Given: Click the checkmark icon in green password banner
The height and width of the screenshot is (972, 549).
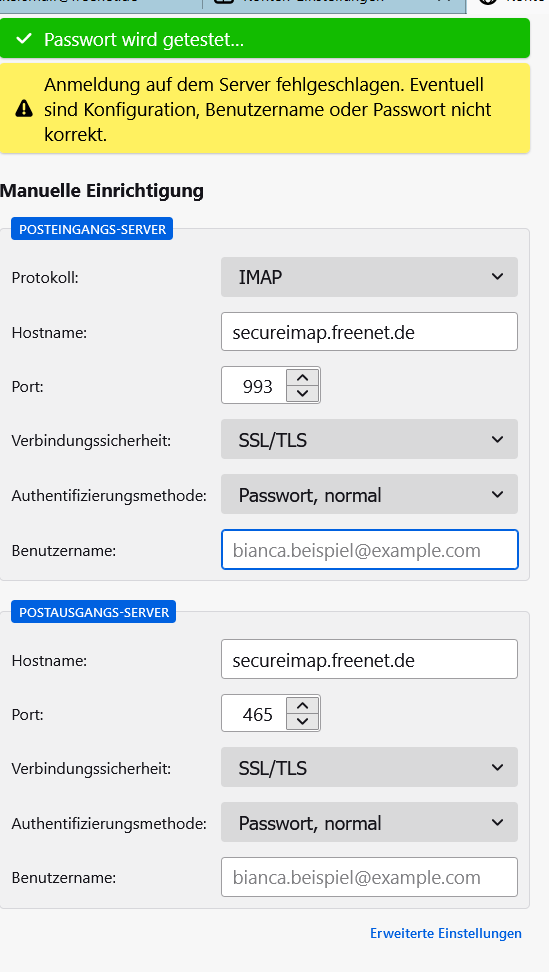Looking at the screenshot, I should tap(24, 39).
